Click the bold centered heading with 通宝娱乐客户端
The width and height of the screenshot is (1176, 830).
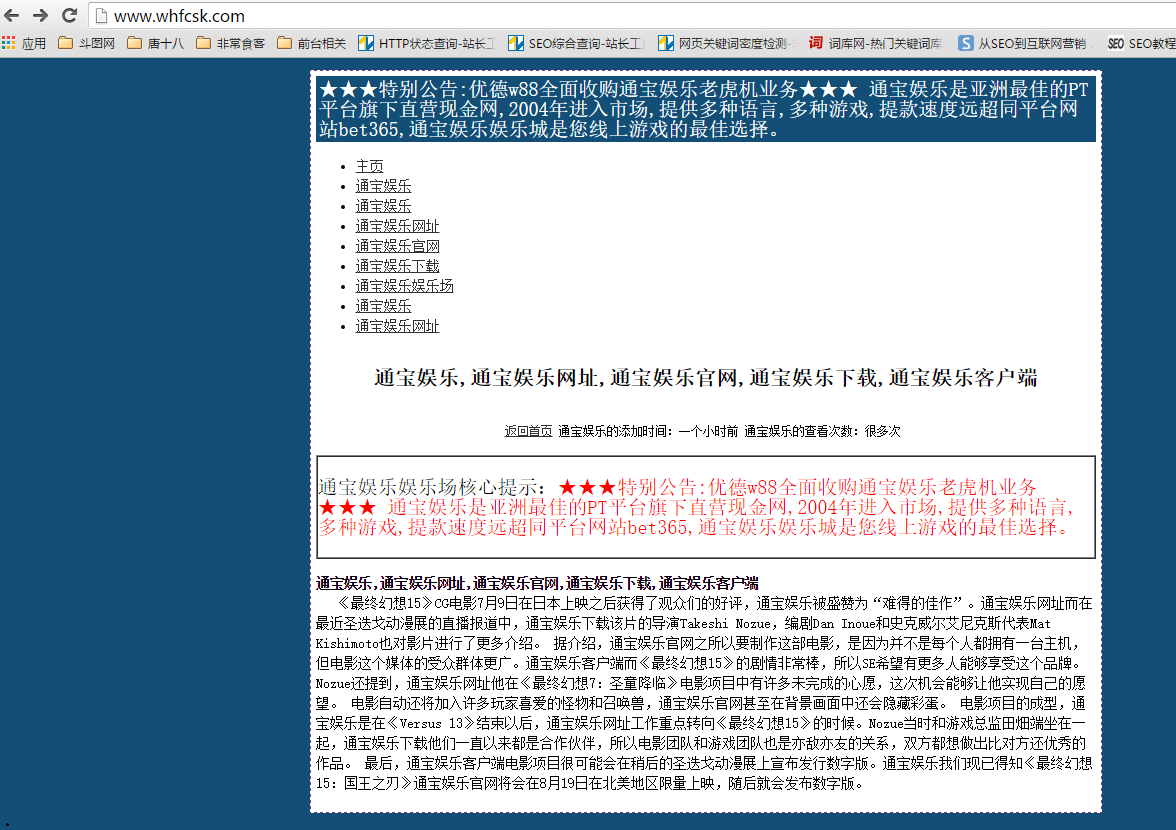[x=706, y=378]
